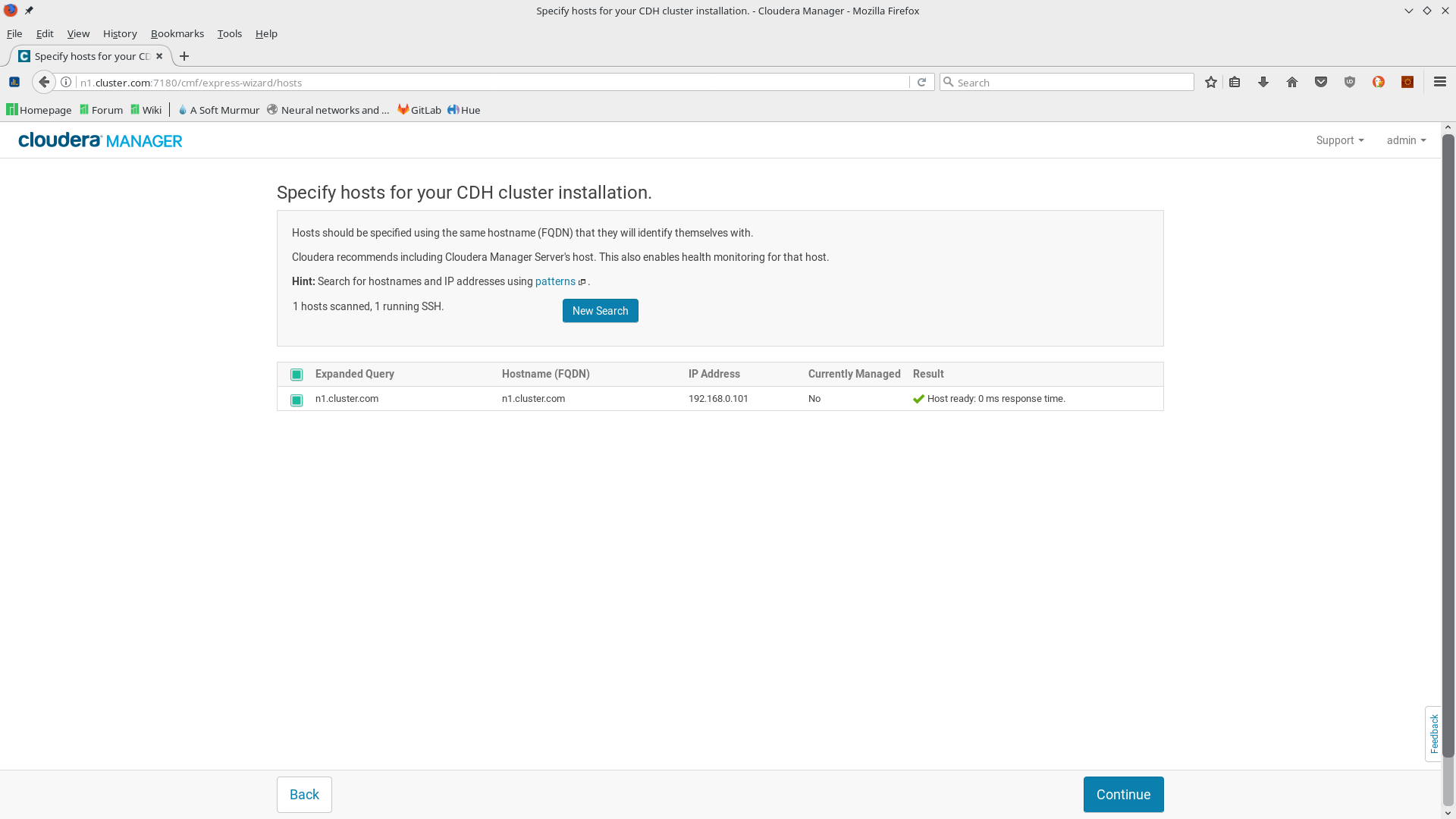Click the Firefox app icon in title bar
This screenshot has width=1456, height=819.
point(11,11)
